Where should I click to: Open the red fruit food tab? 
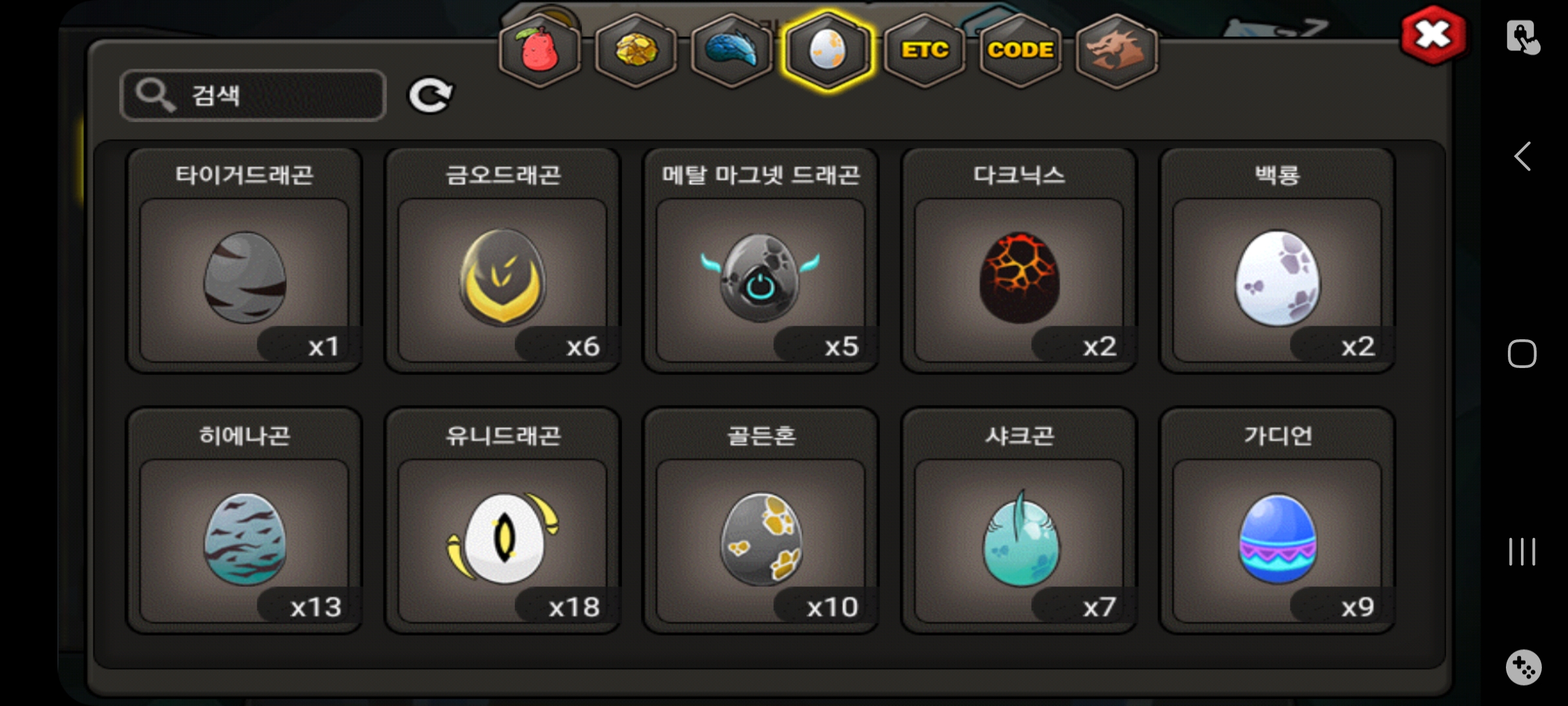(540, 50)
